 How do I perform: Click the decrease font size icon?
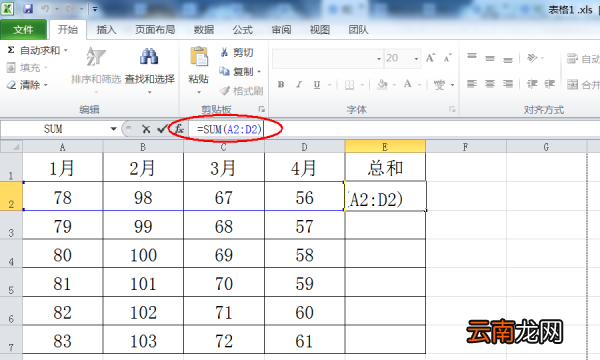[447, 58]
